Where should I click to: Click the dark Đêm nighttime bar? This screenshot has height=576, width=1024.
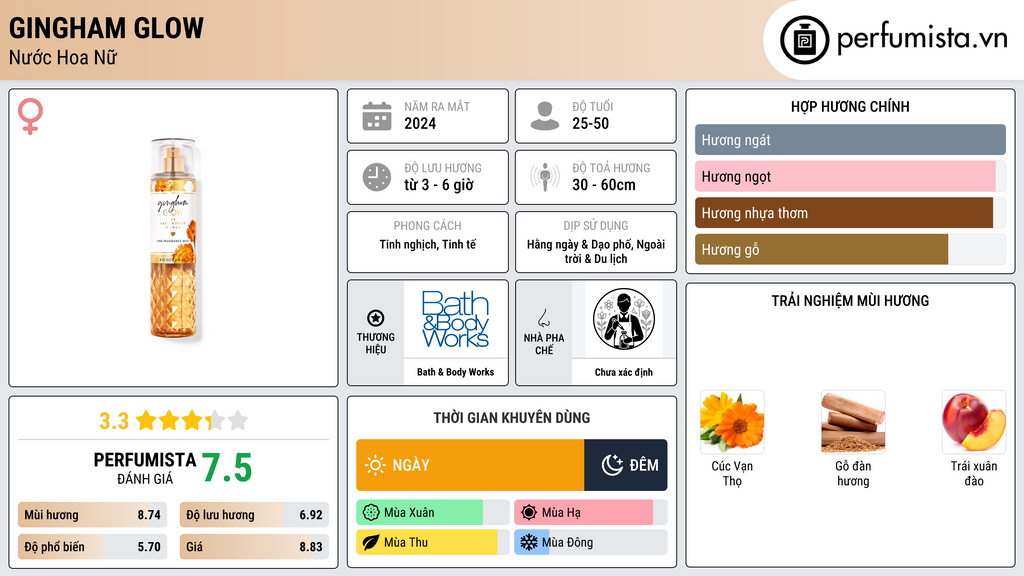(626, 465)
